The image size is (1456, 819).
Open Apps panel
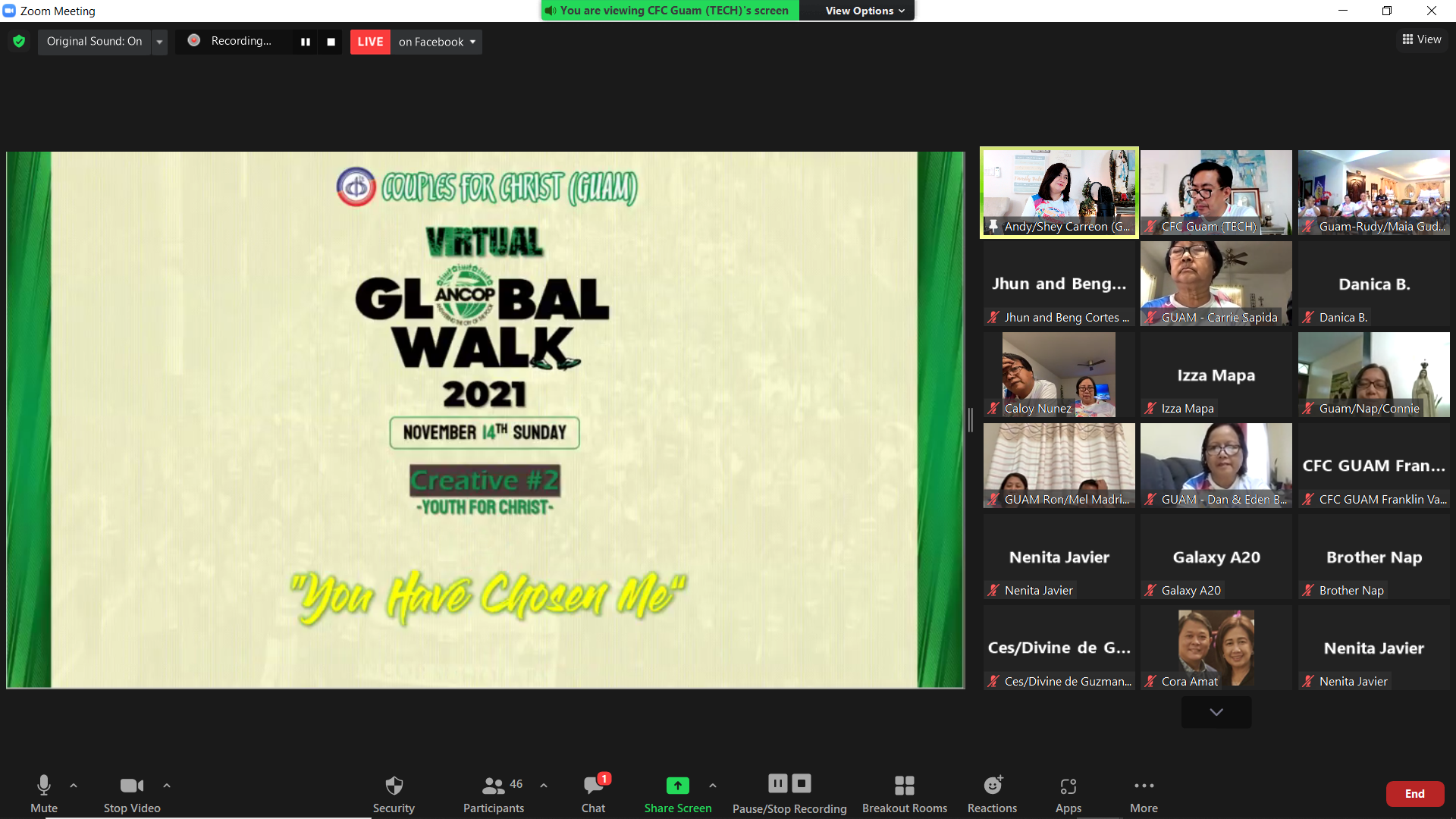[x=1068, y=793]
